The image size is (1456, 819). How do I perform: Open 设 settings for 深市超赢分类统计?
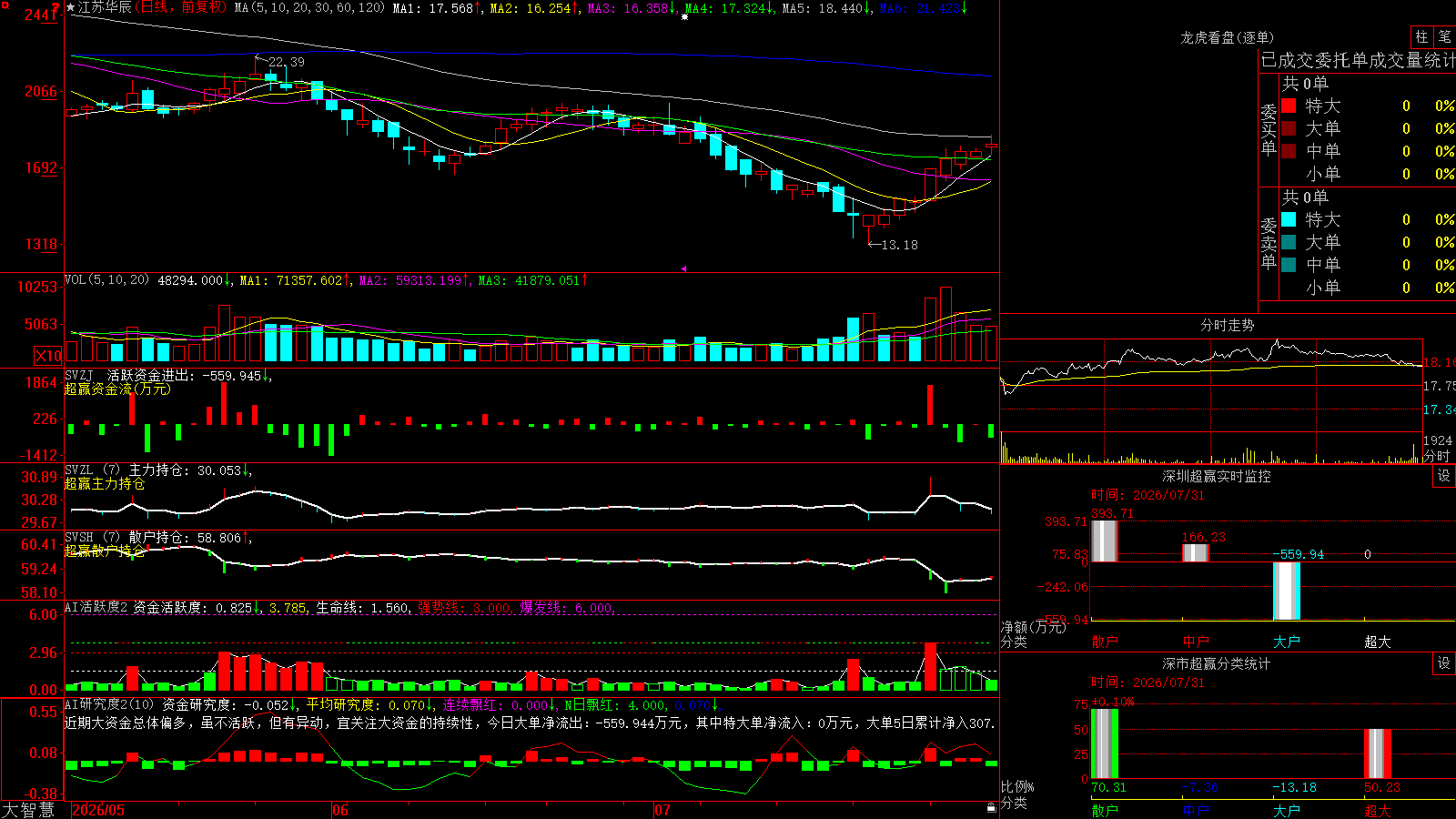pos(1444,663)
